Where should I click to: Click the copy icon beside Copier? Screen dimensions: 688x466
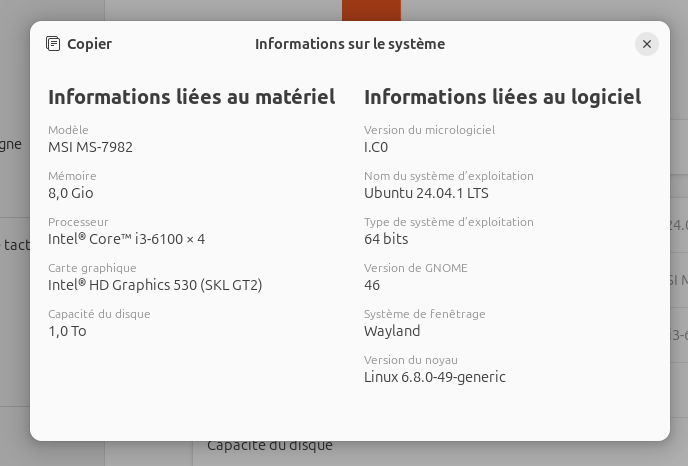(53, 44)
